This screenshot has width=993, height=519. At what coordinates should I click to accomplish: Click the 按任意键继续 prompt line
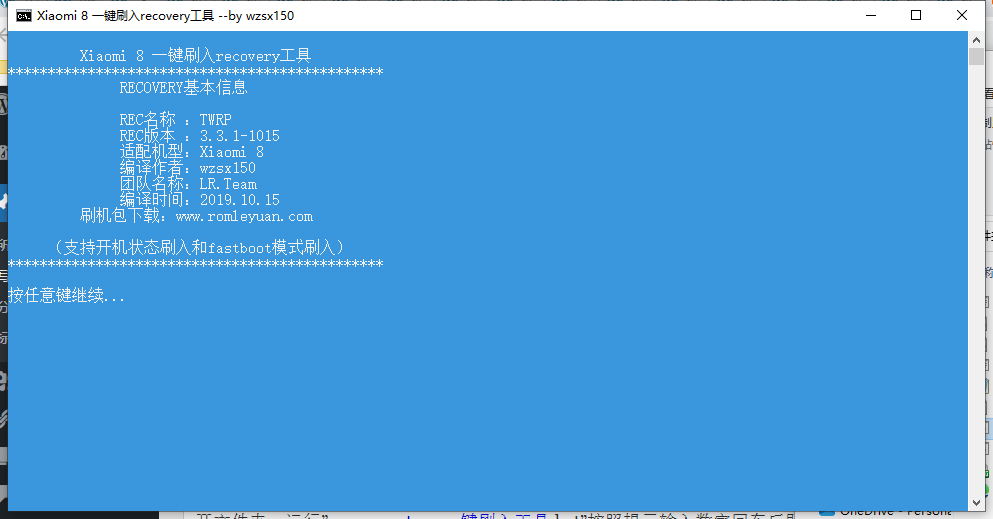(x=66, y=296)
